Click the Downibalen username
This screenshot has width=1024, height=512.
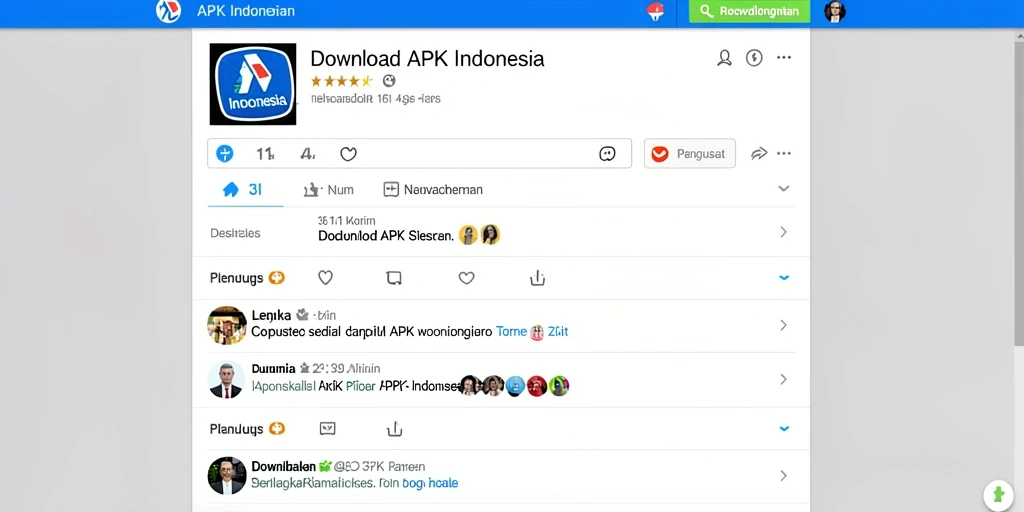[x=283, y=467]
